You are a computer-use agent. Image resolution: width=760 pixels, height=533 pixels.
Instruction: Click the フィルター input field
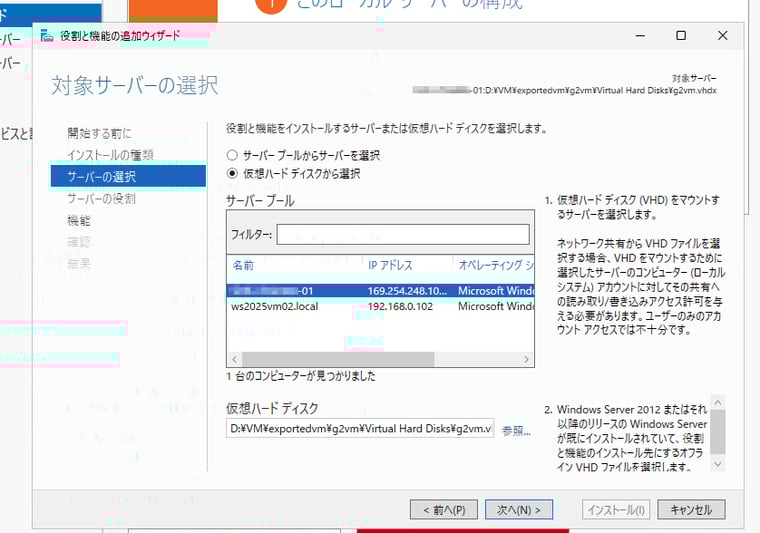403,235
